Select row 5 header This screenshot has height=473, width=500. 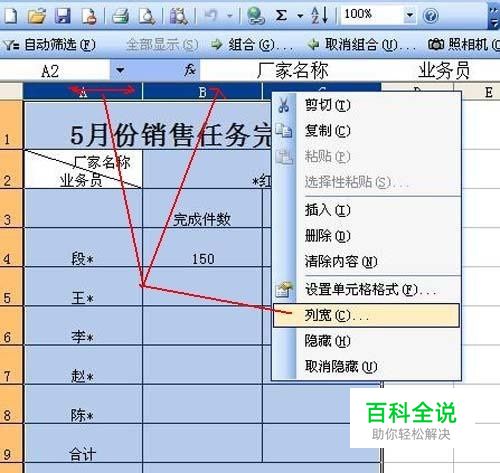11,287
